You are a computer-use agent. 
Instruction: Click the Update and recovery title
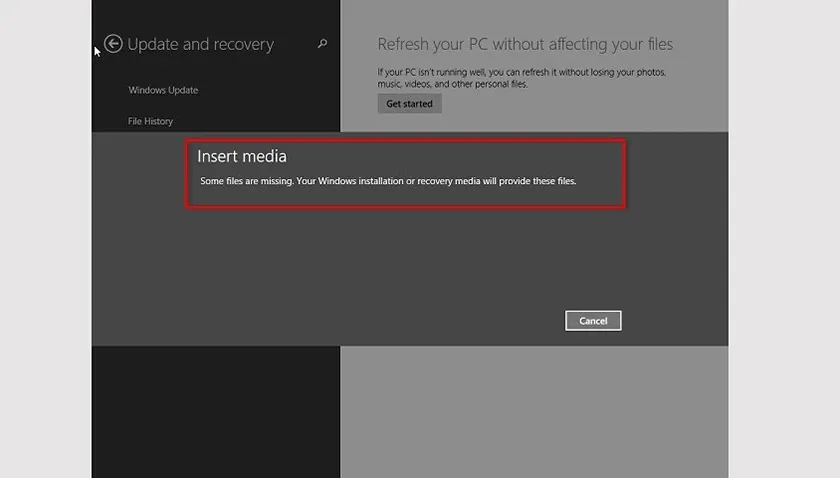(200, 44)
